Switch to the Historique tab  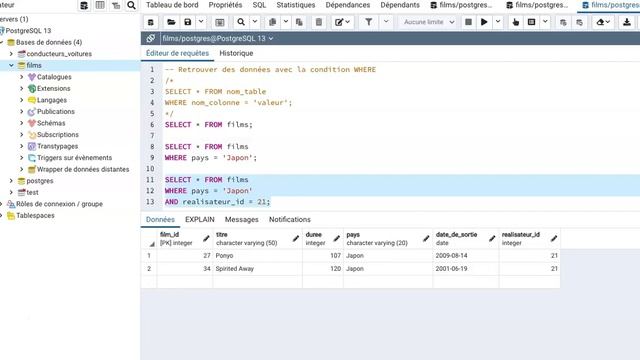(236, 53)
